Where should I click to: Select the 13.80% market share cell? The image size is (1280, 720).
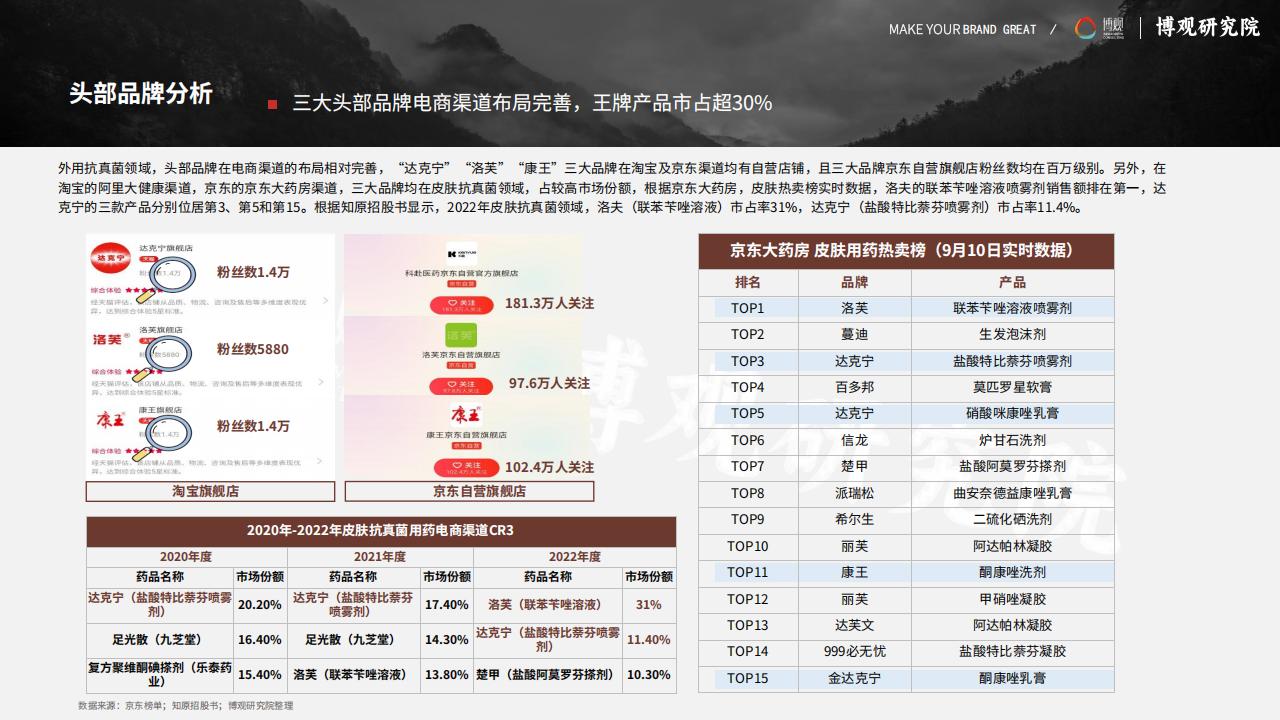coord(447,675)
